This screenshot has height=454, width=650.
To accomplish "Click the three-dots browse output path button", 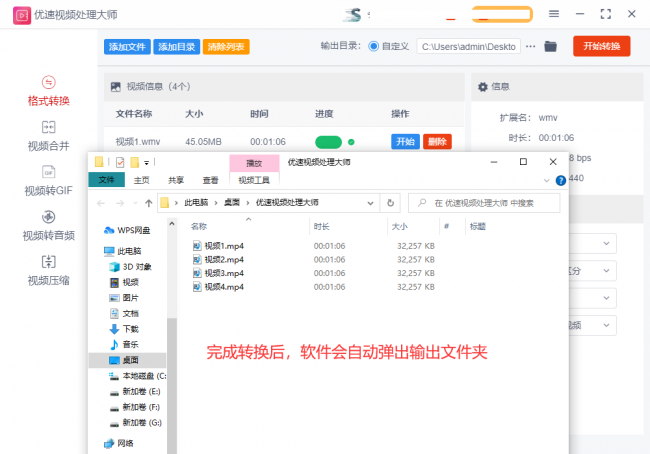I will (531, 46).
